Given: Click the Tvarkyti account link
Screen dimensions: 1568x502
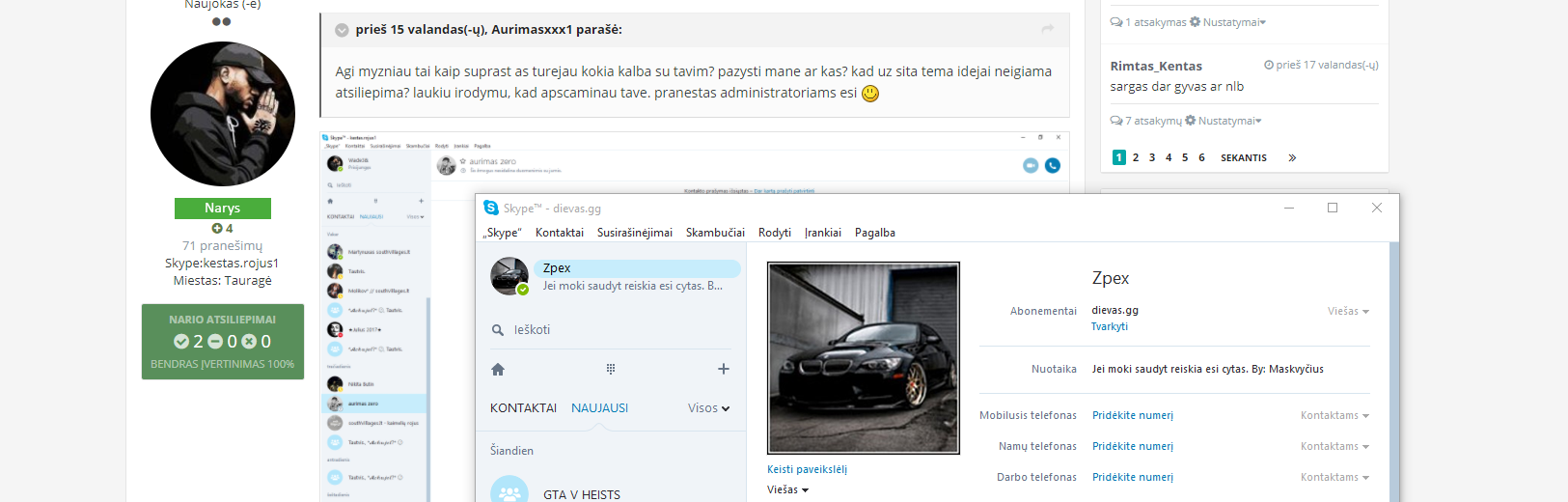Looking at the screenshot, I should [x=1110, y=326].
